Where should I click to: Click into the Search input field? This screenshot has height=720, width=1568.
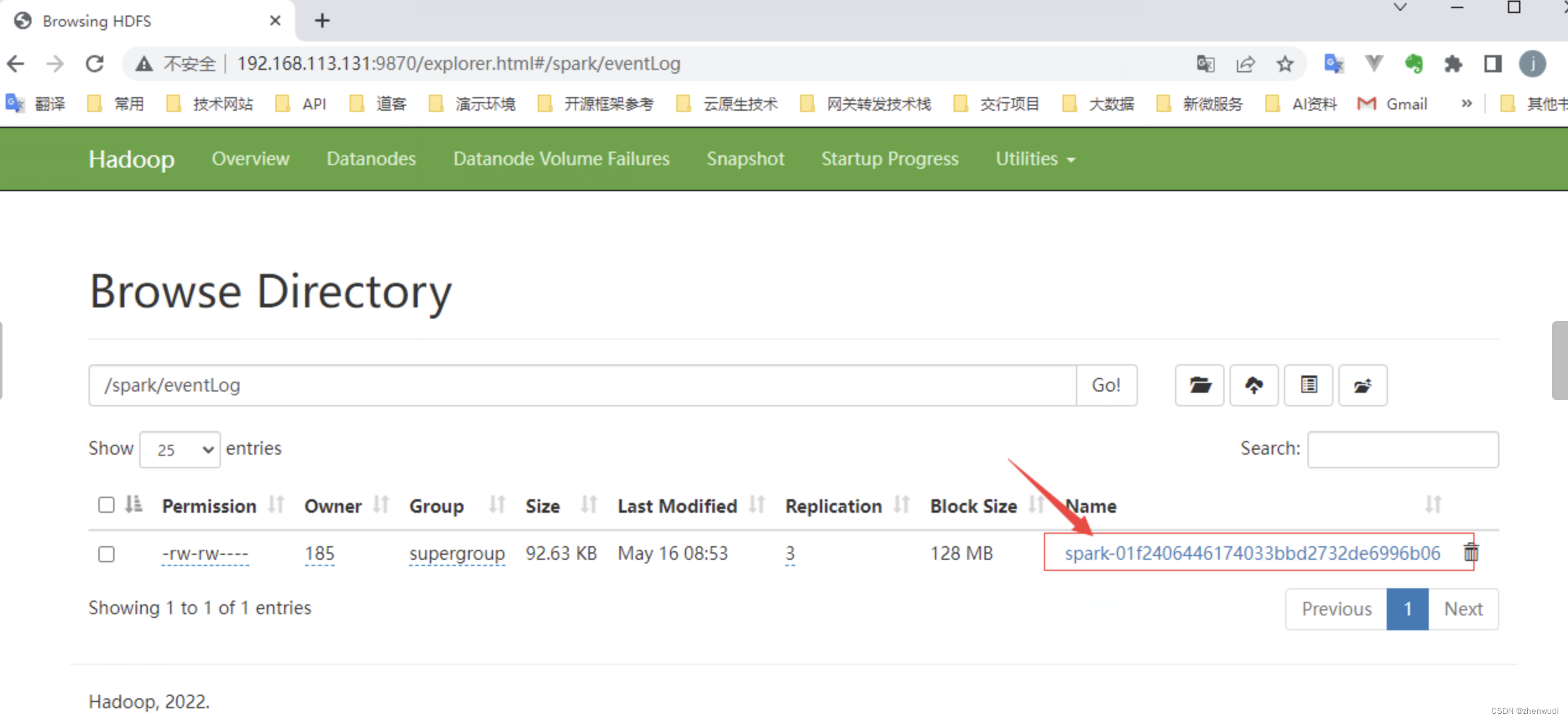coord(1402,450)
